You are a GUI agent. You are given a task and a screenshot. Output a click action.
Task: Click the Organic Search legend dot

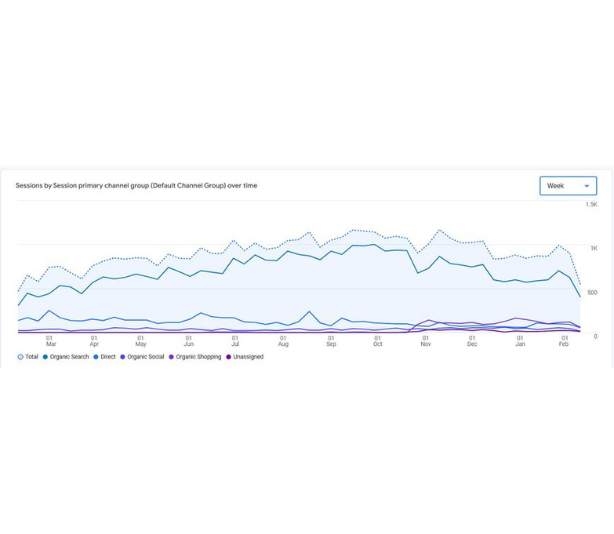click(x=46, y=357)
